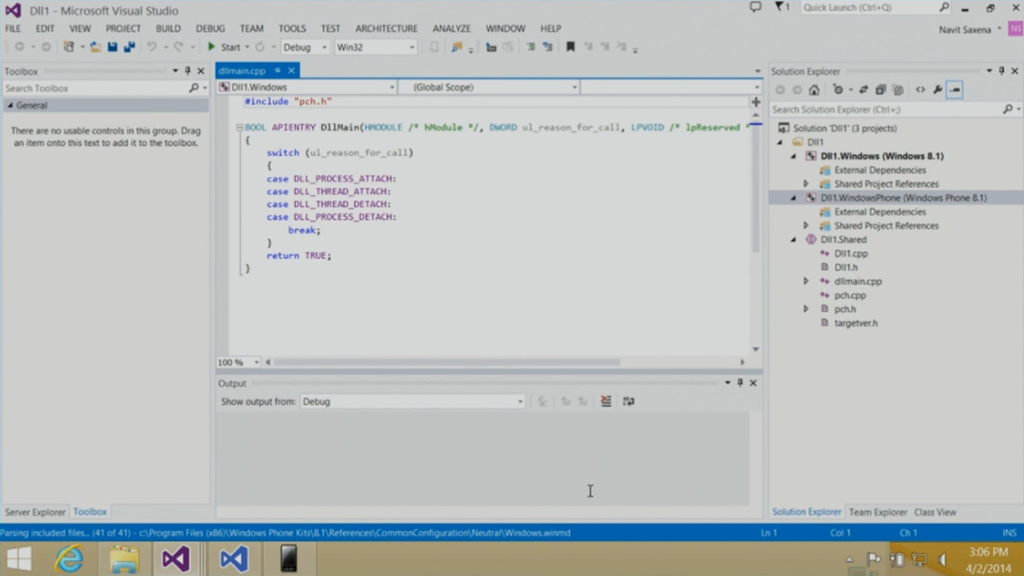Switch to the Server Explorer tab
This screenshot has height=576, width=1024.
coord(35,512)
